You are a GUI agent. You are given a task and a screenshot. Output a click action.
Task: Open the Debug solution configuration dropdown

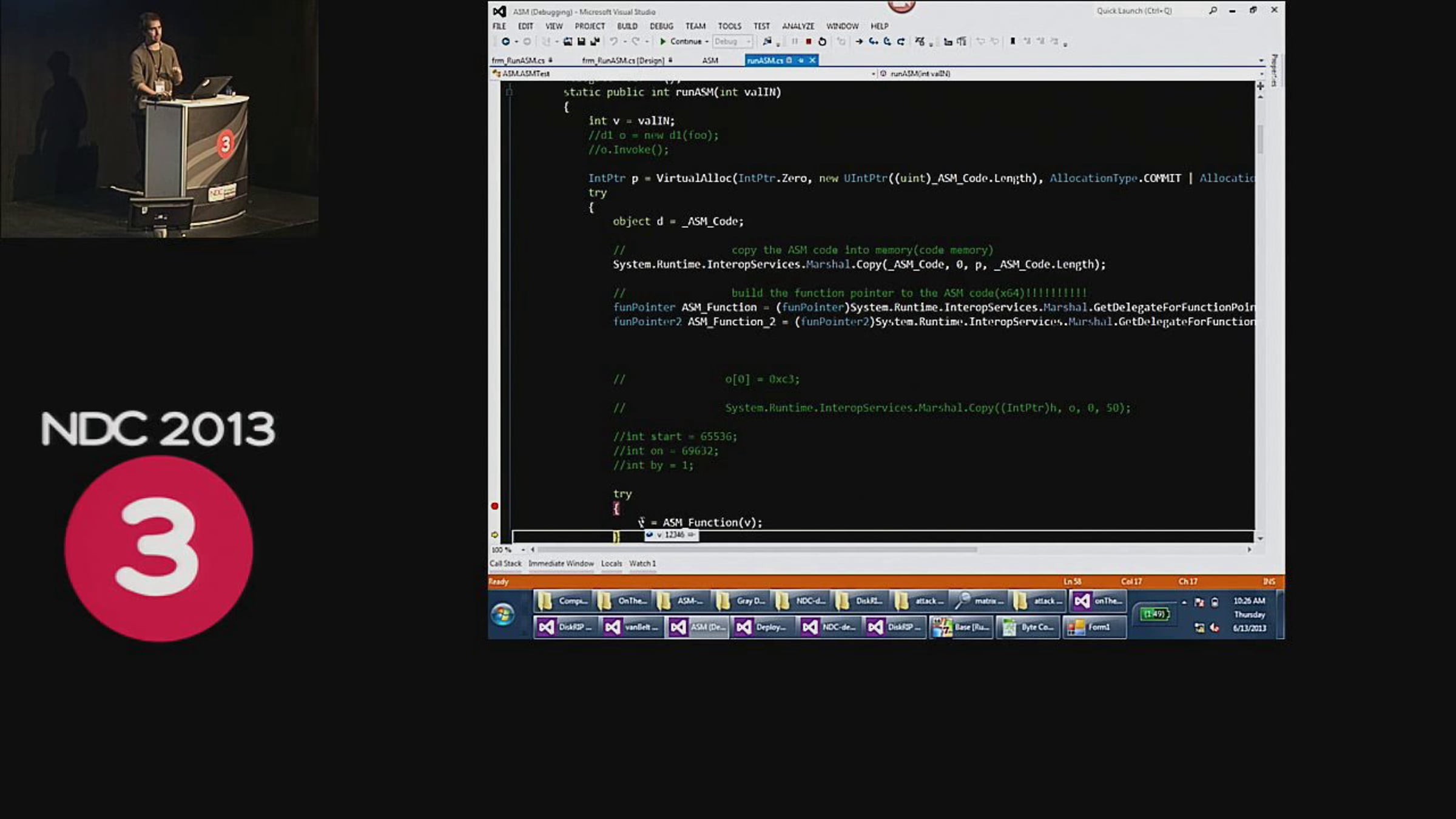click(732, 42)
